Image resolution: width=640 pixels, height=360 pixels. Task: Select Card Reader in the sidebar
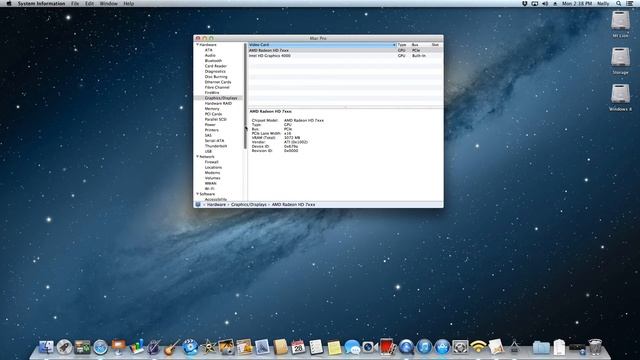[216, 66]
